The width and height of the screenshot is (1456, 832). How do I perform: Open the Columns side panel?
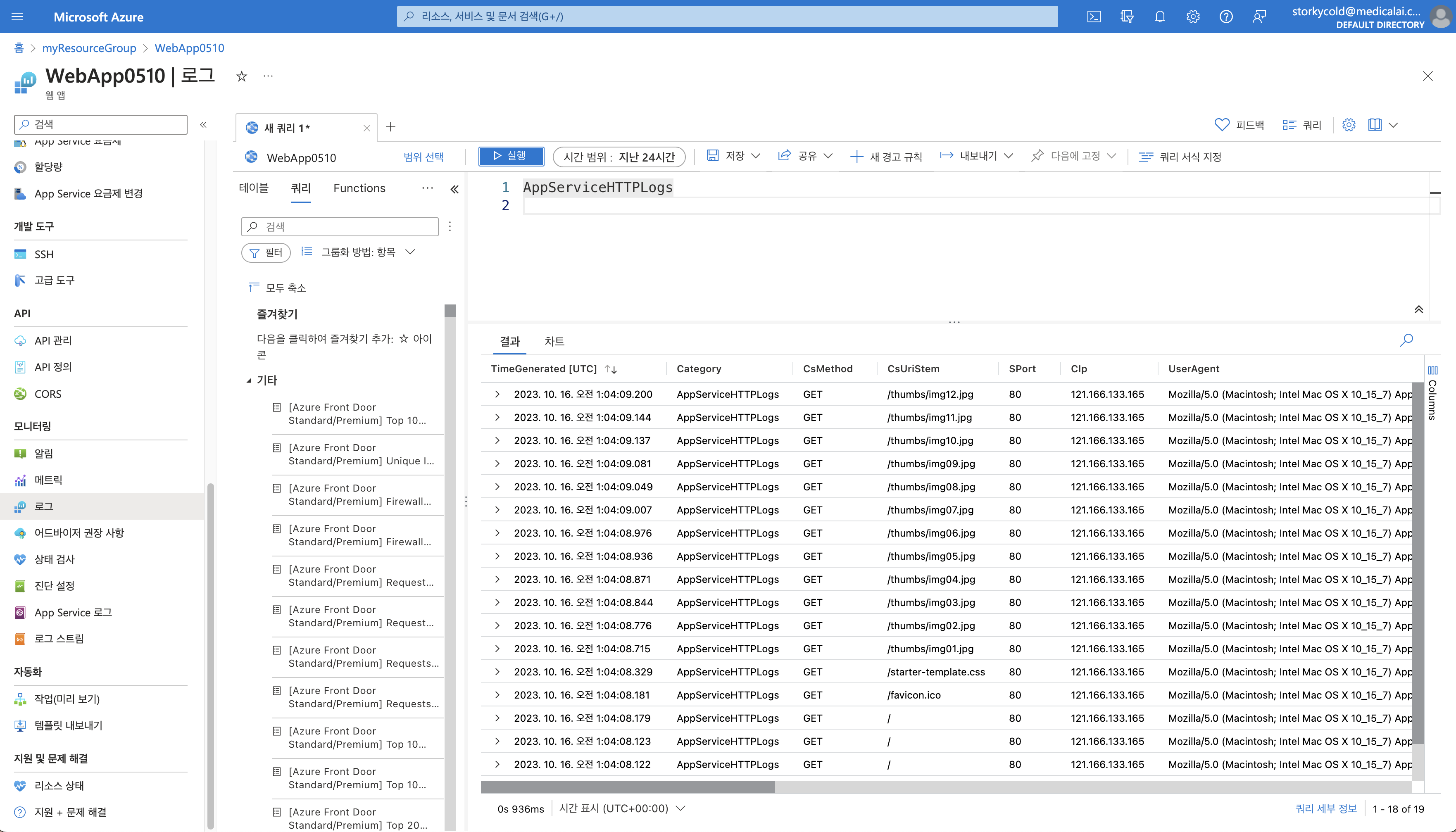pos(1432,394)
